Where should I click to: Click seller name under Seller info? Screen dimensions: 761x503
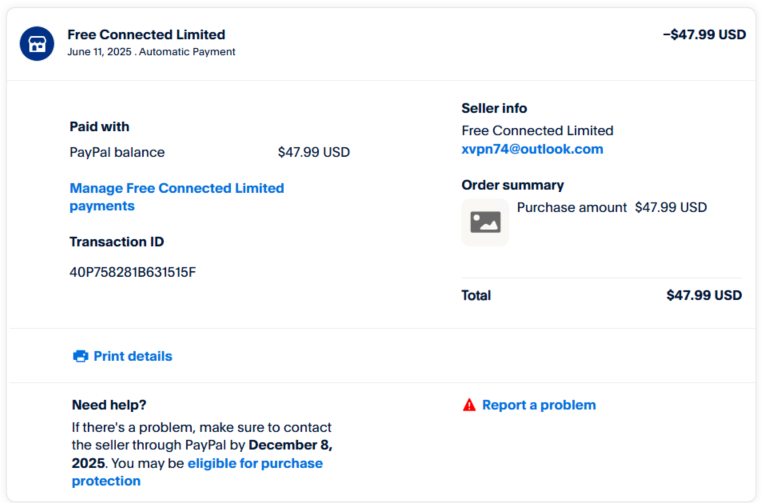tap(537, 131)
